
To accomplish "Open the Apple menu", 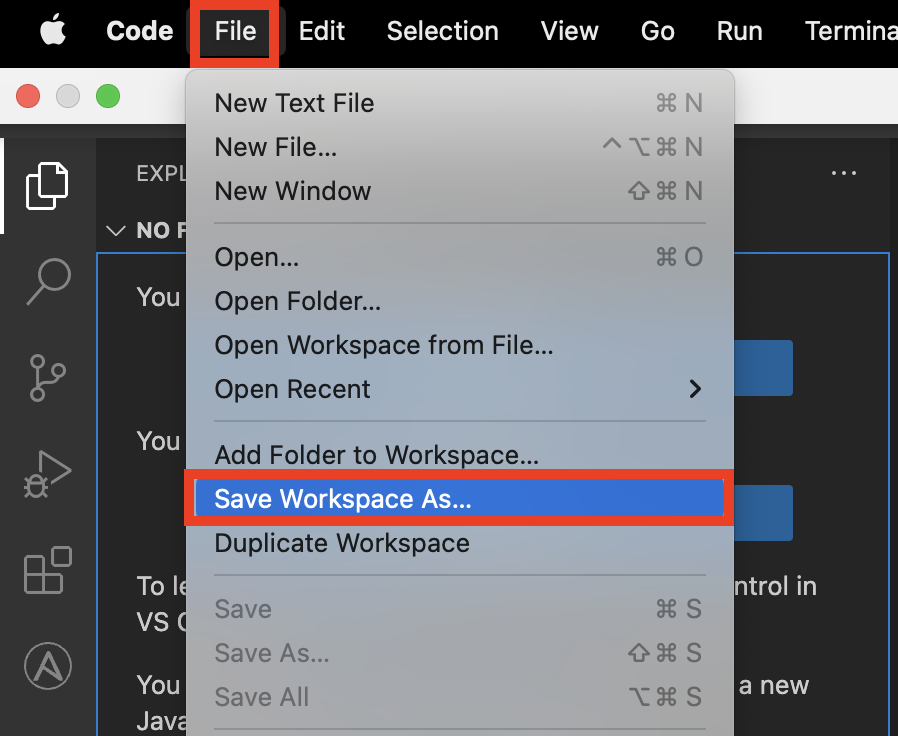I will [53, 30].
